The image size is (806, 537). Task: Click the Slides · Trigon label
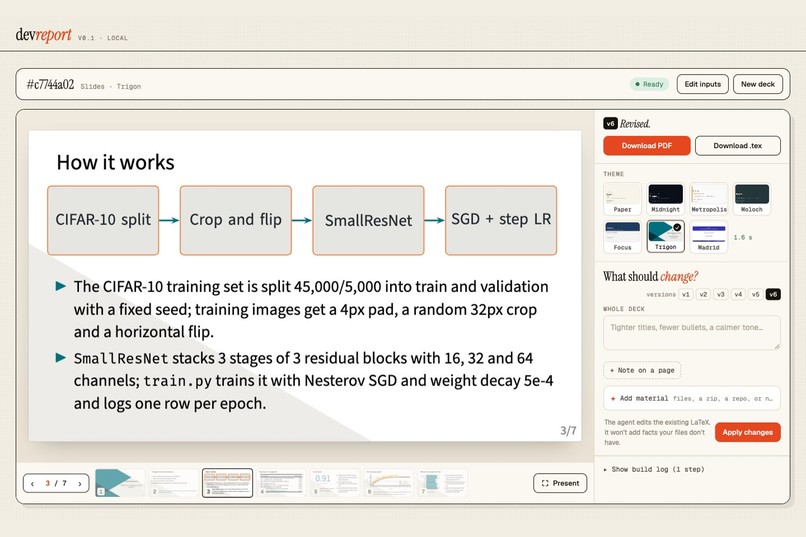(111, 86)
